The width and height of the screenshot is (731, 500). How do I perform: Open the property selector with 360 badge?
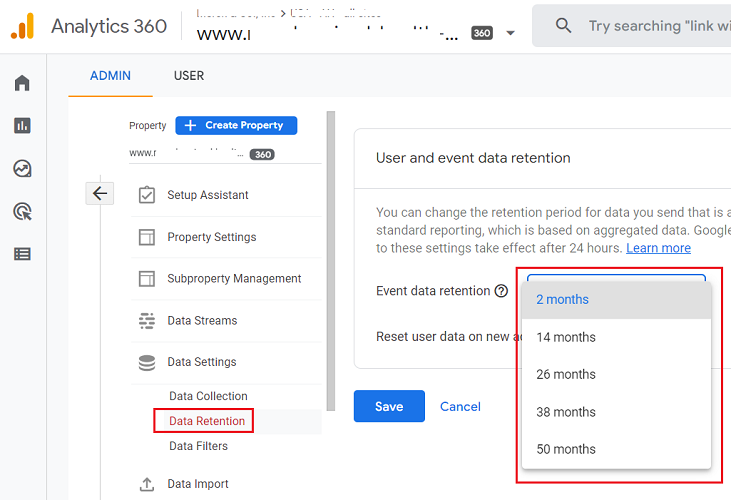click(225, 153)
